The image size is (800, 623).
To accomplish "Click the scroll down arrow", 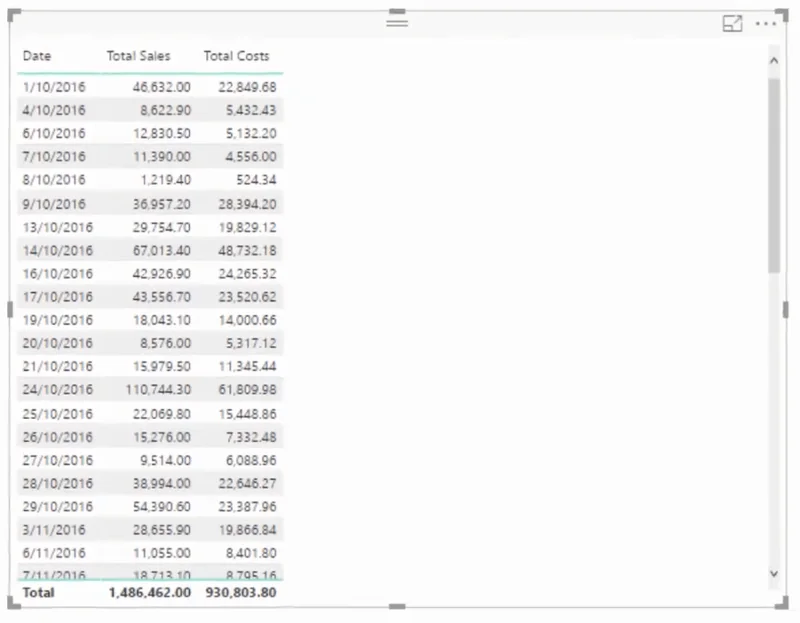I will (x=774, y=574).
